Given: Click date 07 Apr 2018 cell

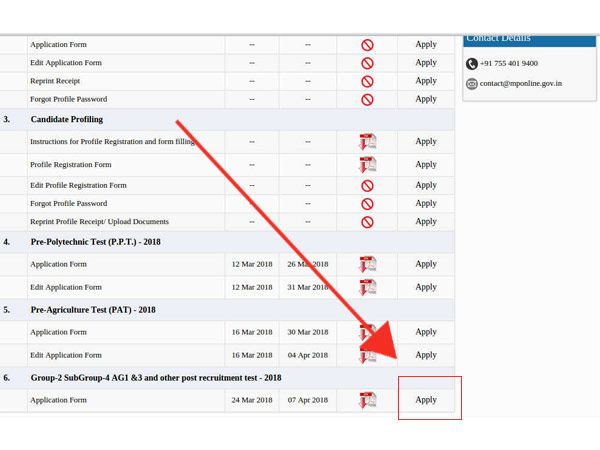Looking at the screenshot, I should coord(308,400).
